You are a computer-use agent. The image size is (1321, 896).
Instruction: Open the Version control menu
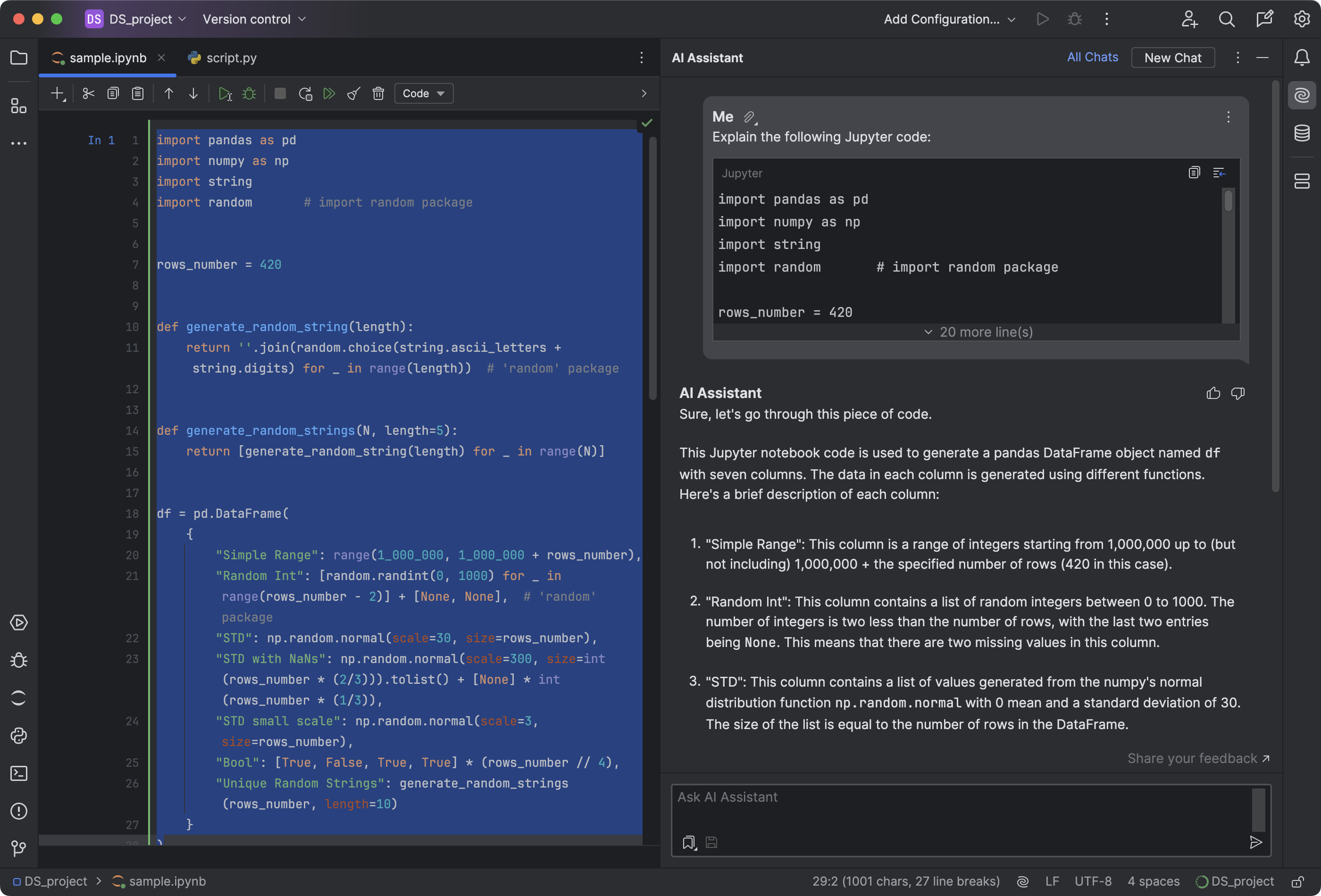click(x=254, y=19)
